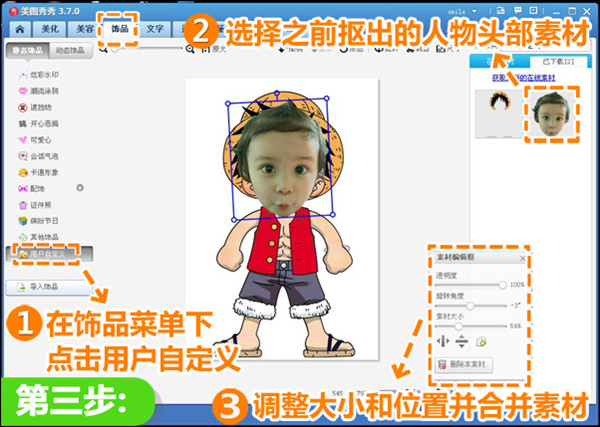Viewport: 600px width, 427px height.
Task: Click the 导入饰品 import button
Action: 48,287
